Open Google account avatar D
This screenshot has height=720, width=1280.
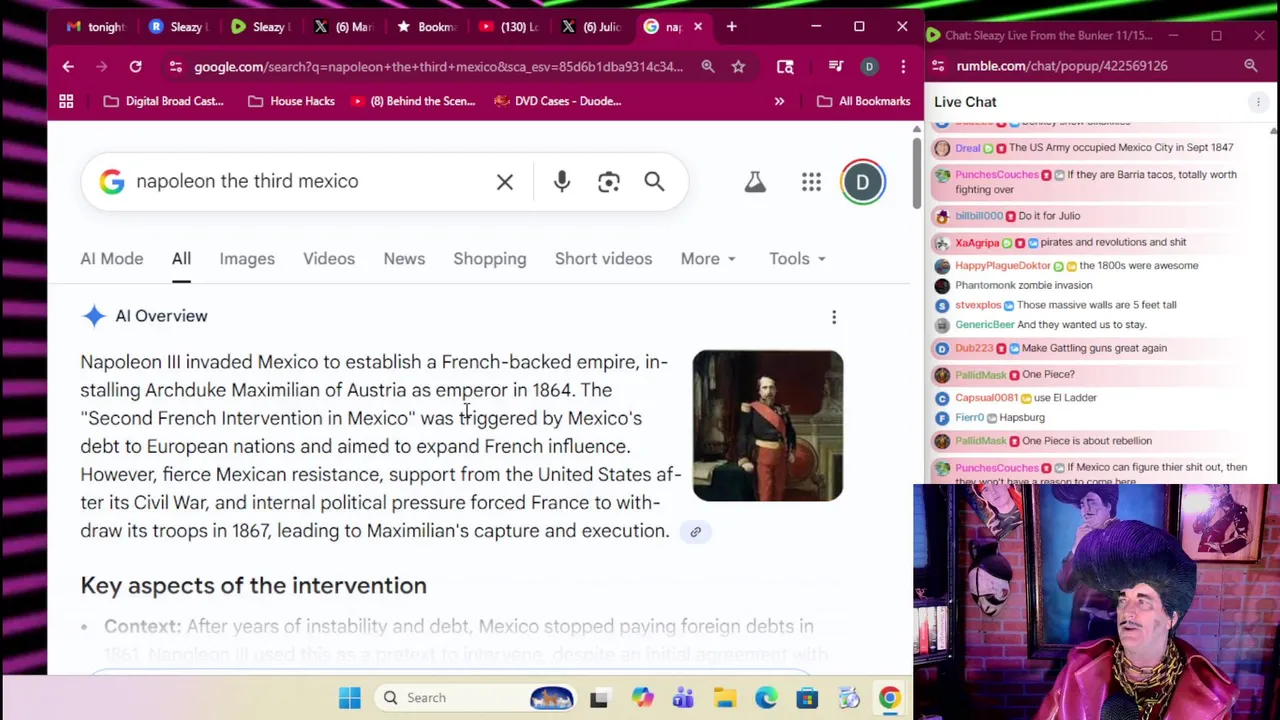point(863,182)
